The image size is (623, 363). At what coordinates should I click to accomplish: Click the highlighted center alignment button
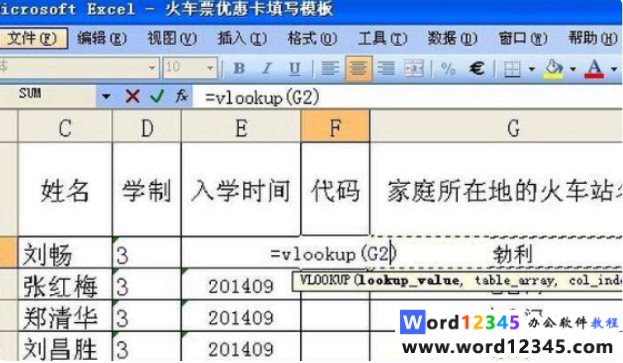tap(358, 69)
